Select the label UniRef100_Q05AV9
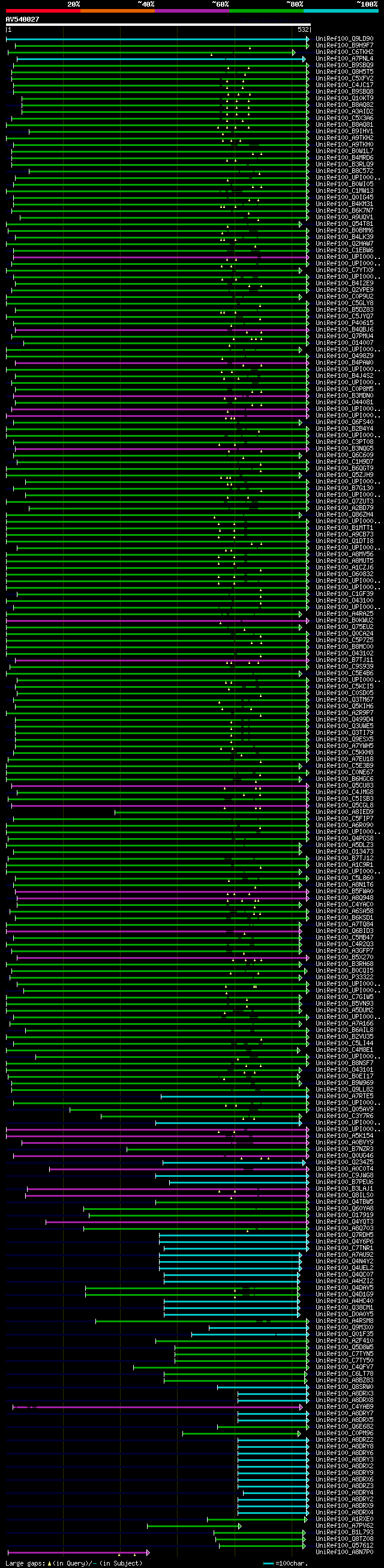Screen dimensions: 384x1568 (344, 1110)
